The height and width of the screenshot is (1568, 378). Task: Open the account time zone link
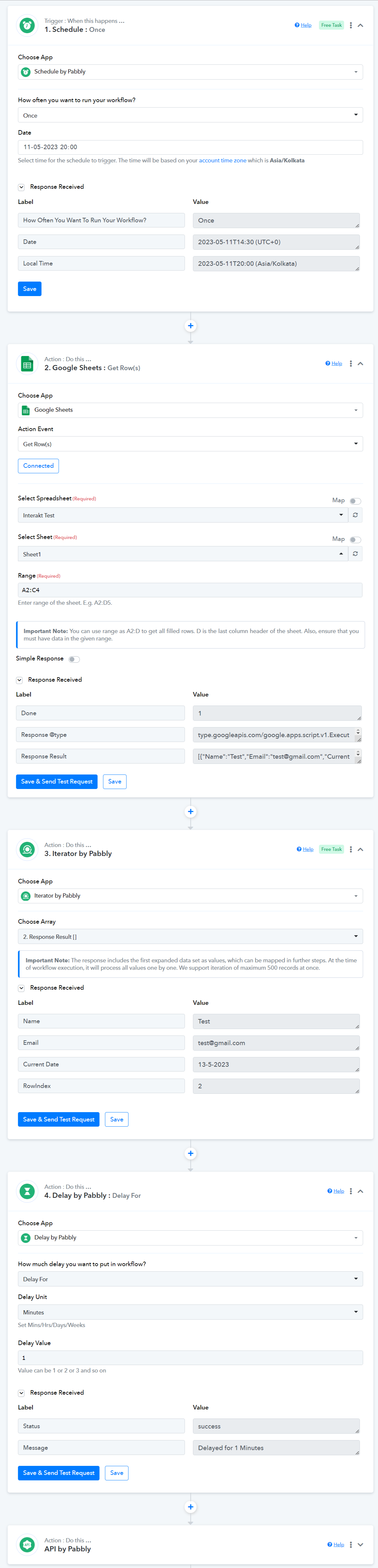pos(223,161)
